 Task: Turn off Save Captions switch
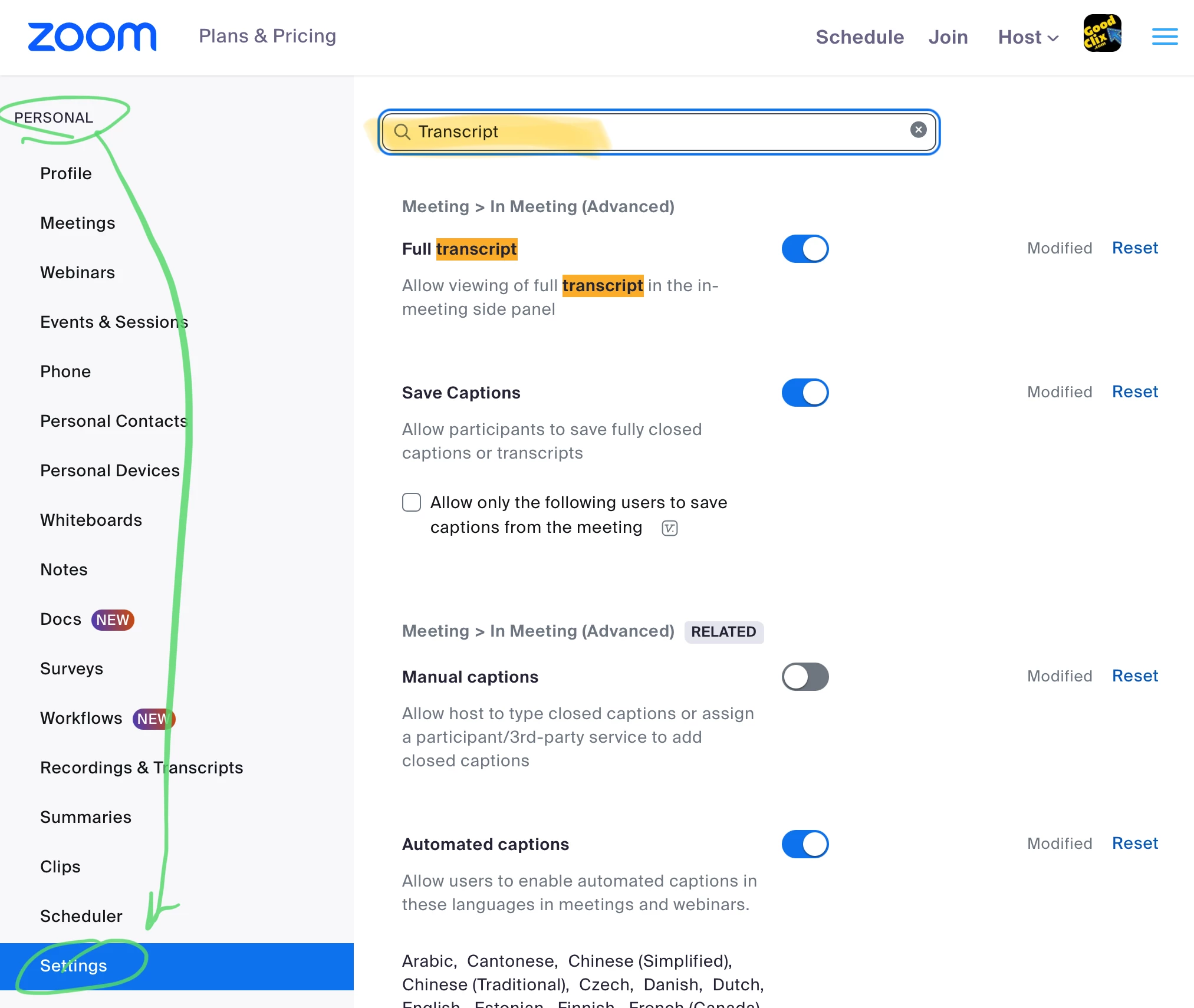point(805,393)
